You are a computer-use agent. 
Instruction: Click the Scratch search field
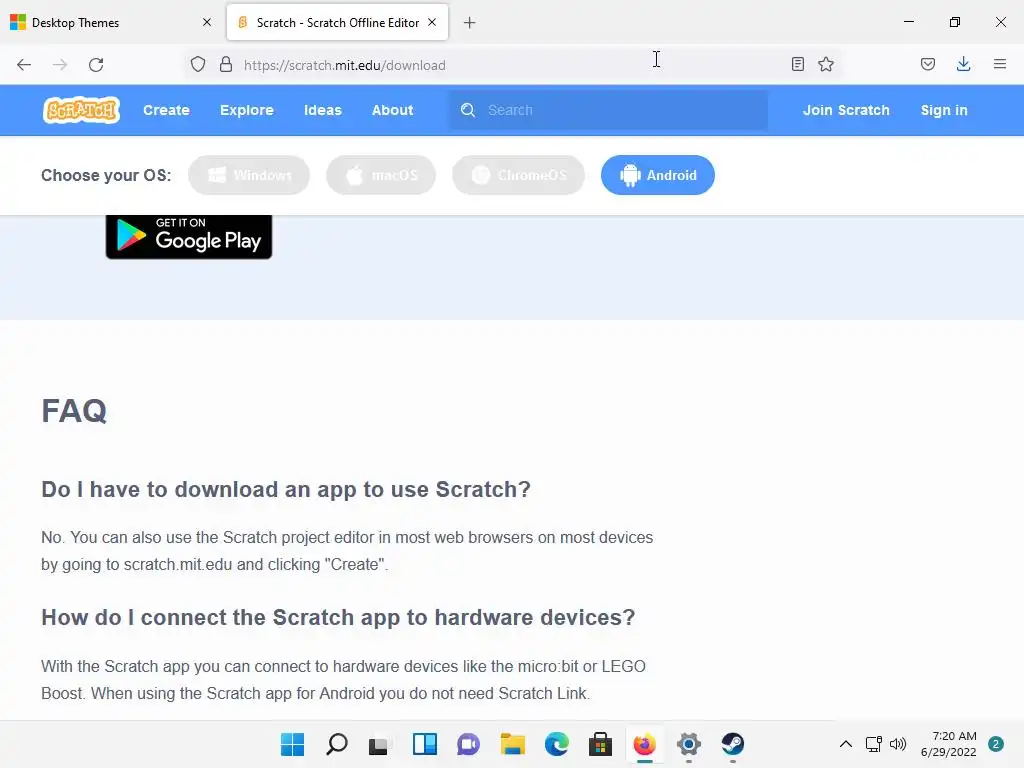pyautogui.click(x=608, y=110)
